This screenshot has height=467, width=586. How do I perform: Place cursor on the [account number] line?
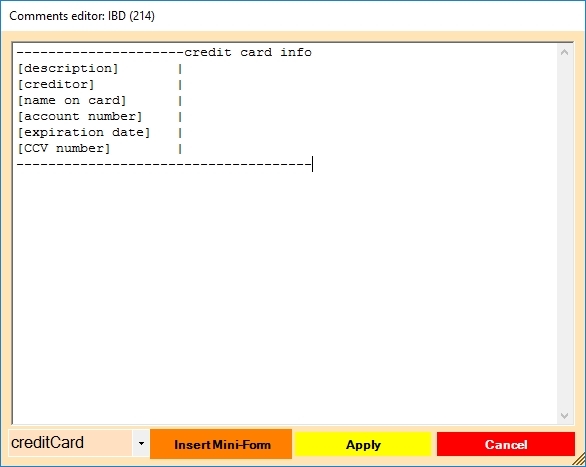80,117
